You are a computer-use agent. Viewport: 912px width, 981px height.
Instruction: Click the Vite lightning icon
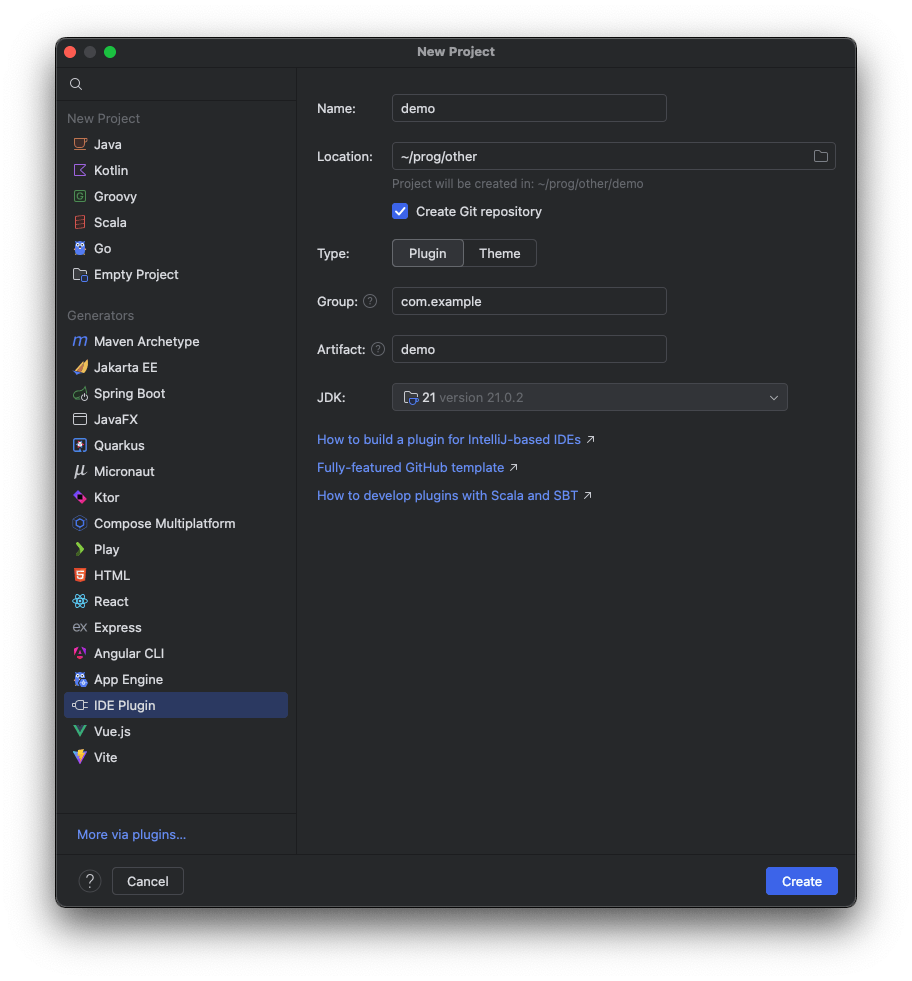[80, 757]
